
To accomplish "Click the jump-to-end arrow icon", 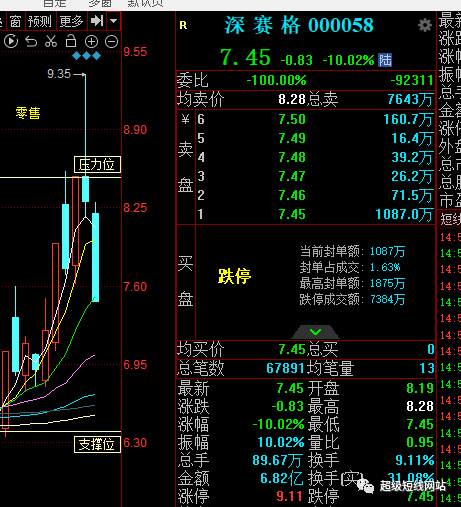I will coord(97,21).
